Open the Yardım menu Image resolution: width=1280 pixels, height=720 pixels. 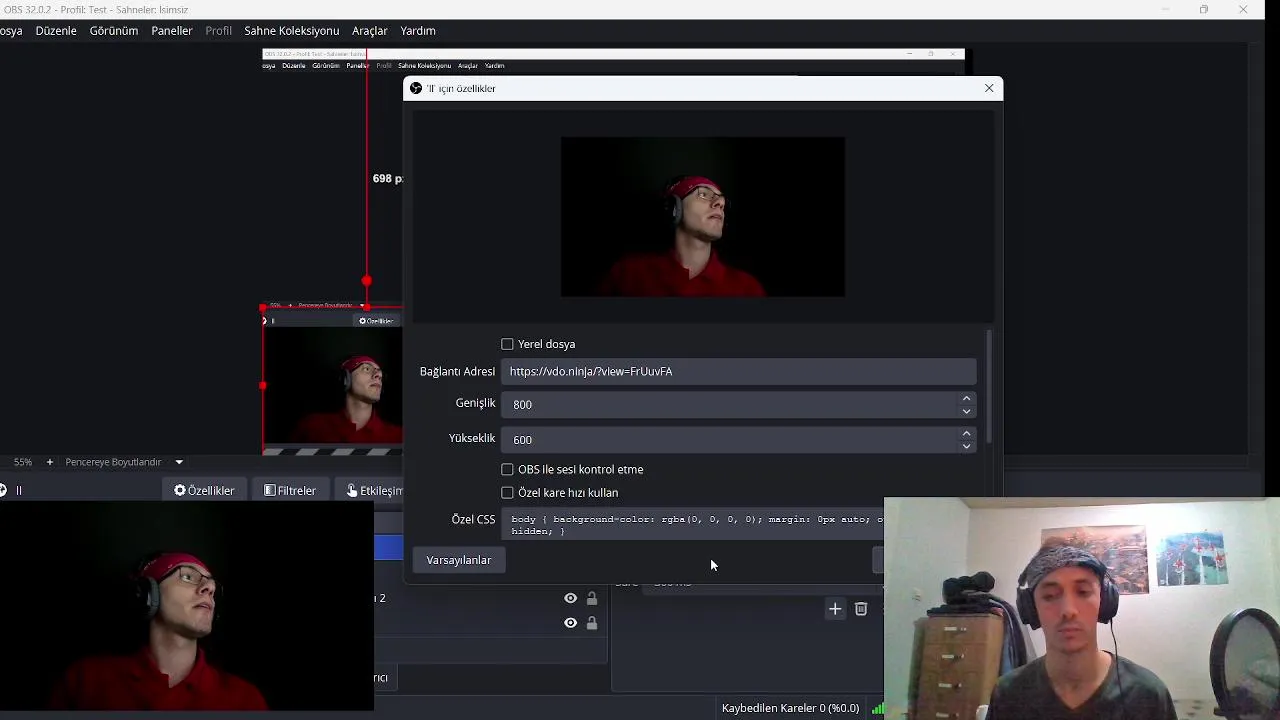point(418,31)
